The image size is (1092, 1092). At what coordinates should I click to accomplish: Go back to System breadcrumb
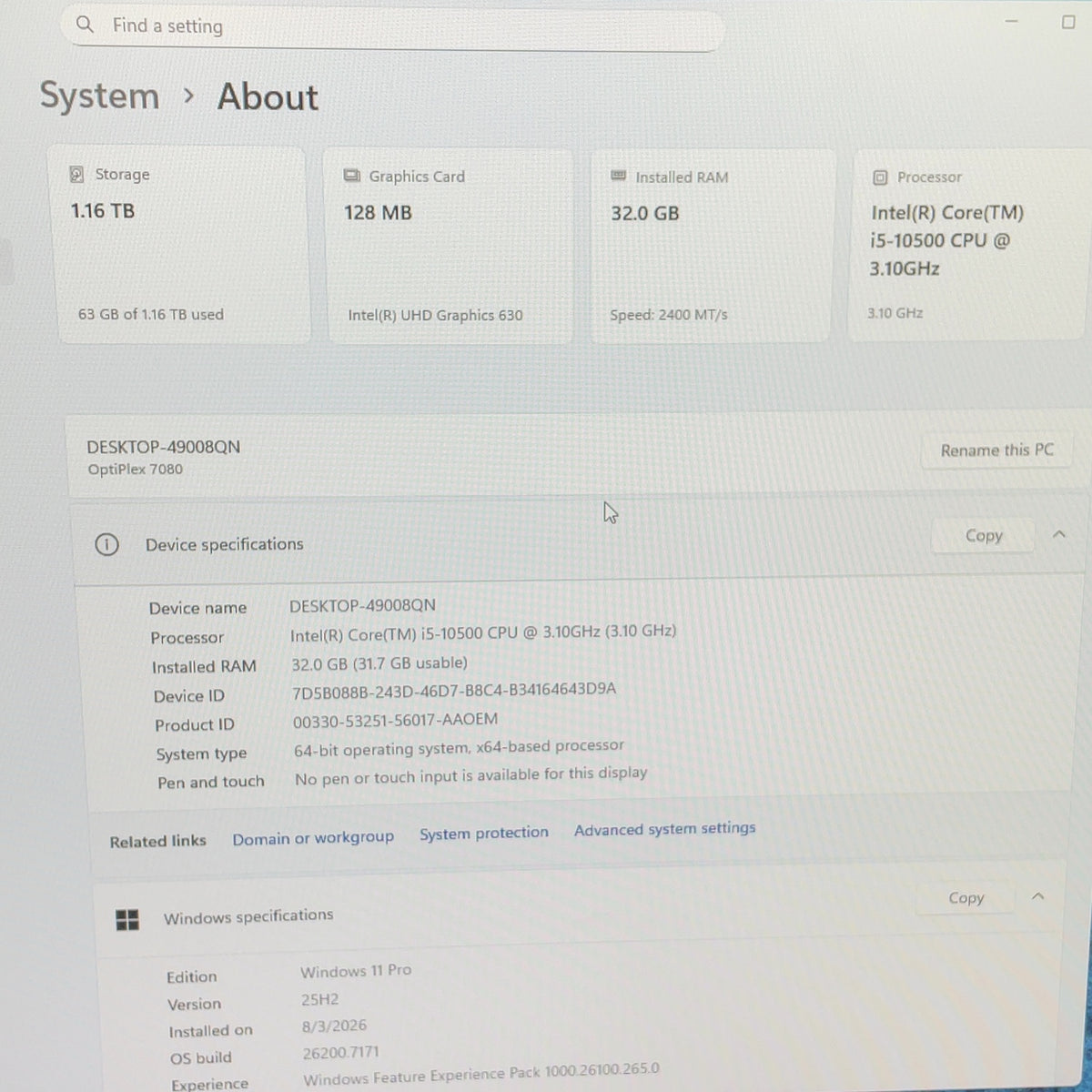pyautogui.click(x=99, y=96)
